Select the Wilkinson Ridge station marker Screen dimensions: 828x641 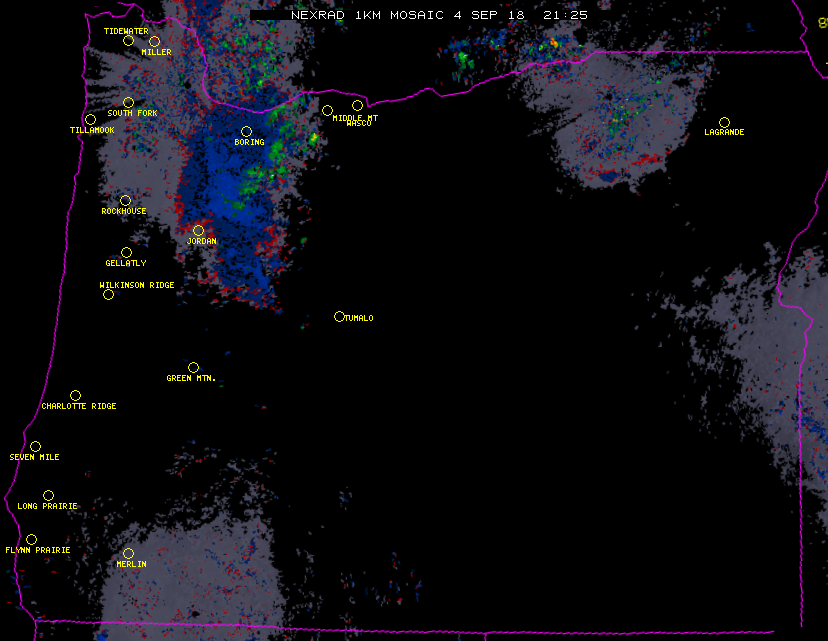[x=108, y=294]
